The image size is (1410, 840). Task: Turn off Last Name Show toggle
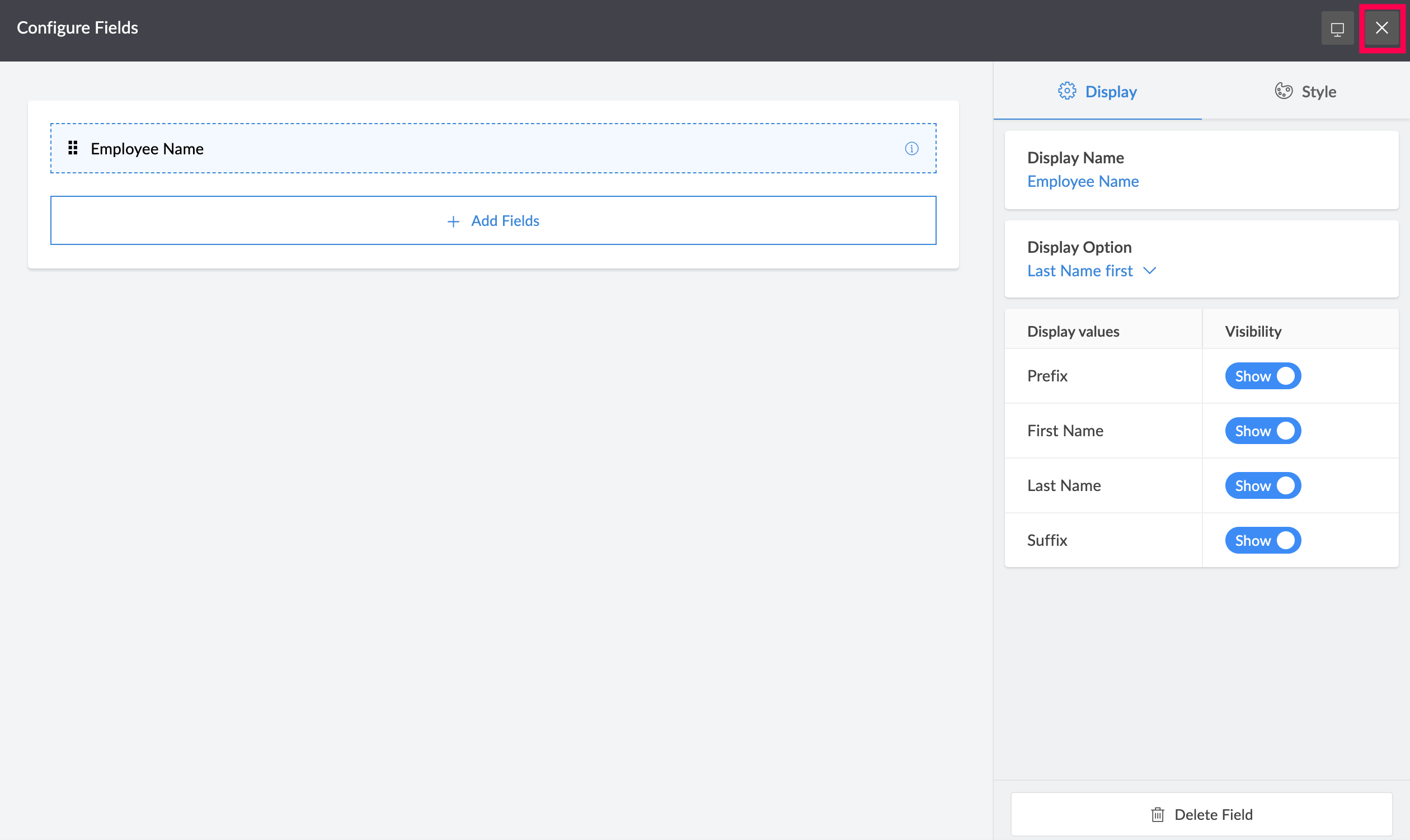[x=1262, y=485]
